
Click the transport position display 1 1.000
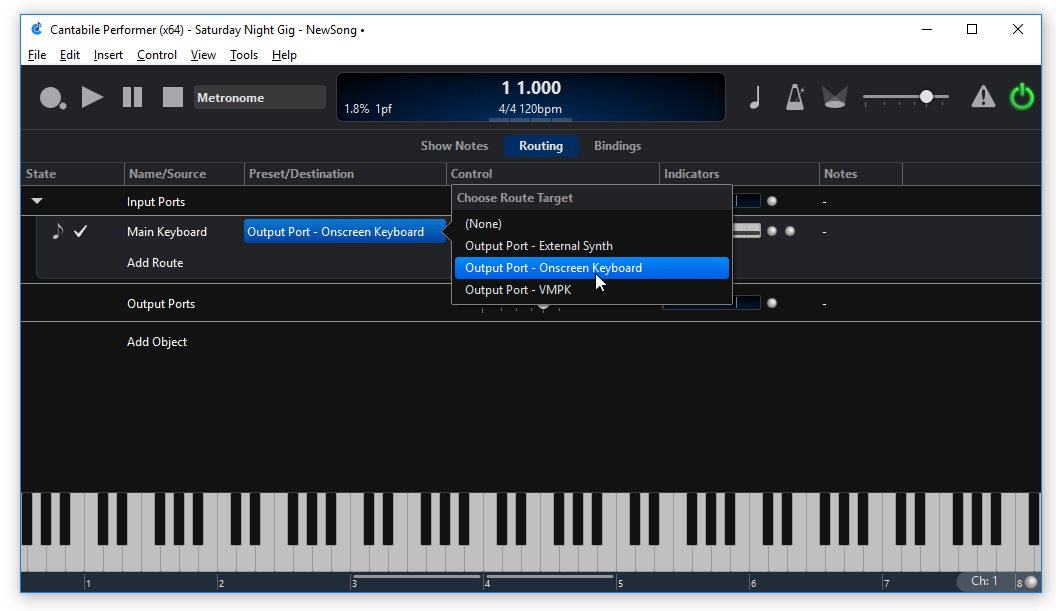pos(531,88)
